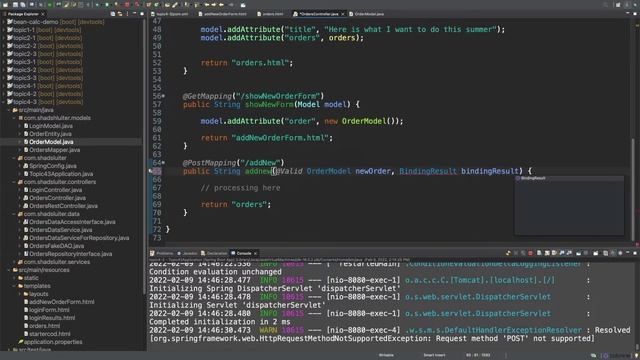Select OrdersController.java in the tree

57,198
